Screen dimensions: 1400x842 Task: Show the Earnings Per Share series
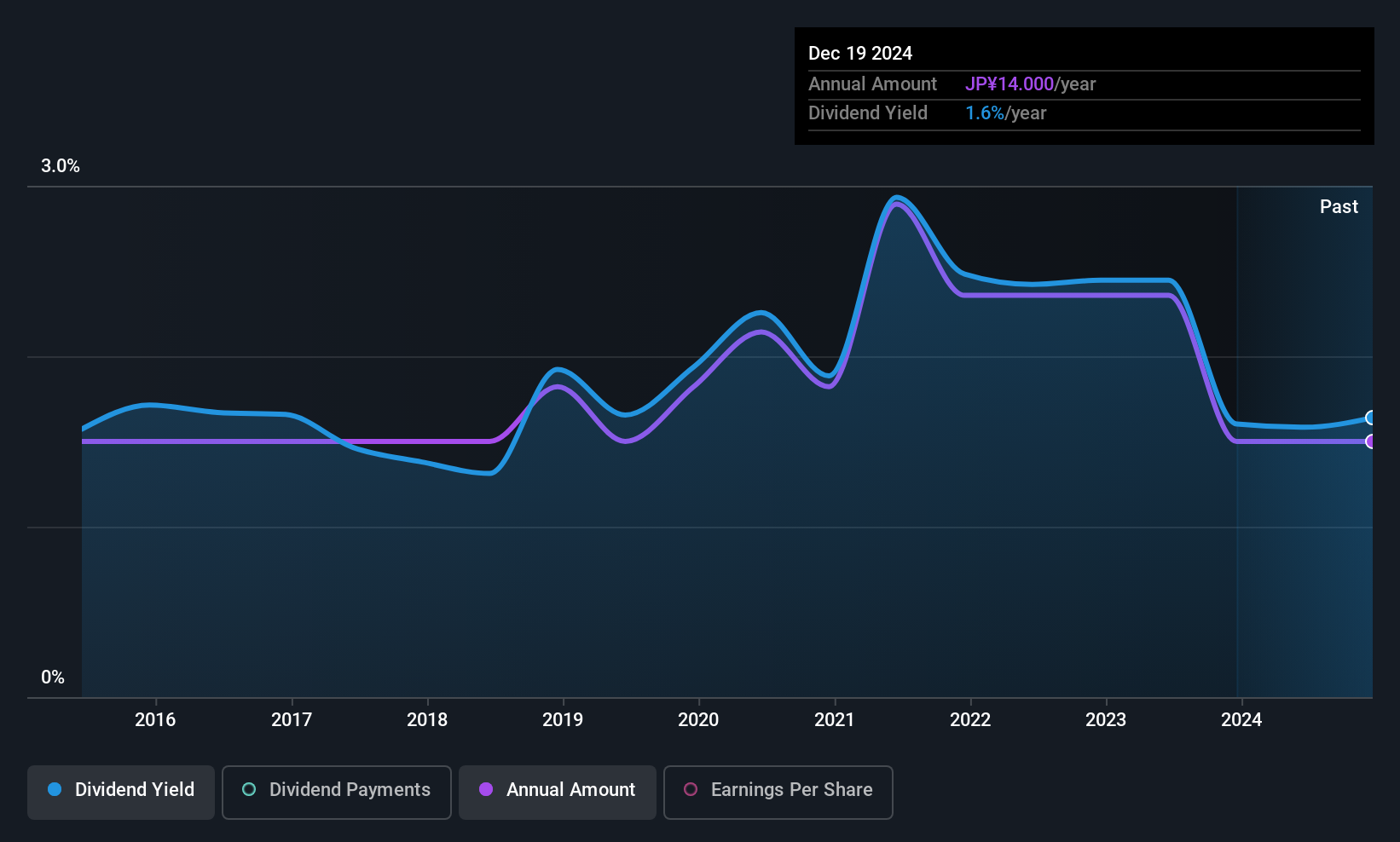(x=778, y=792)
